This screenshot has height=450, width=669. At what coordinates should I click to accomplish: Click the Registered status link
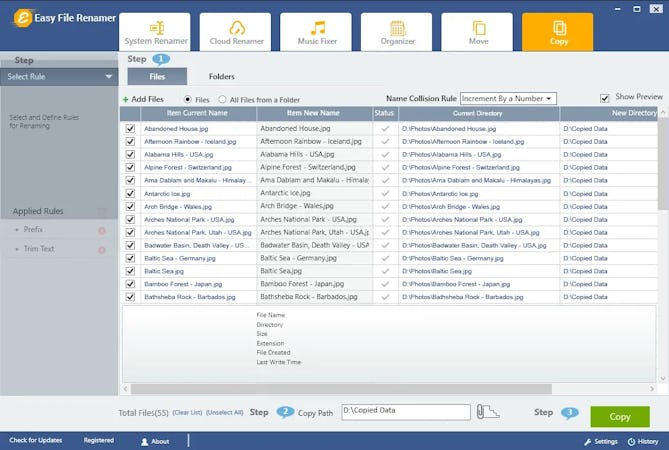click(99, 440)
